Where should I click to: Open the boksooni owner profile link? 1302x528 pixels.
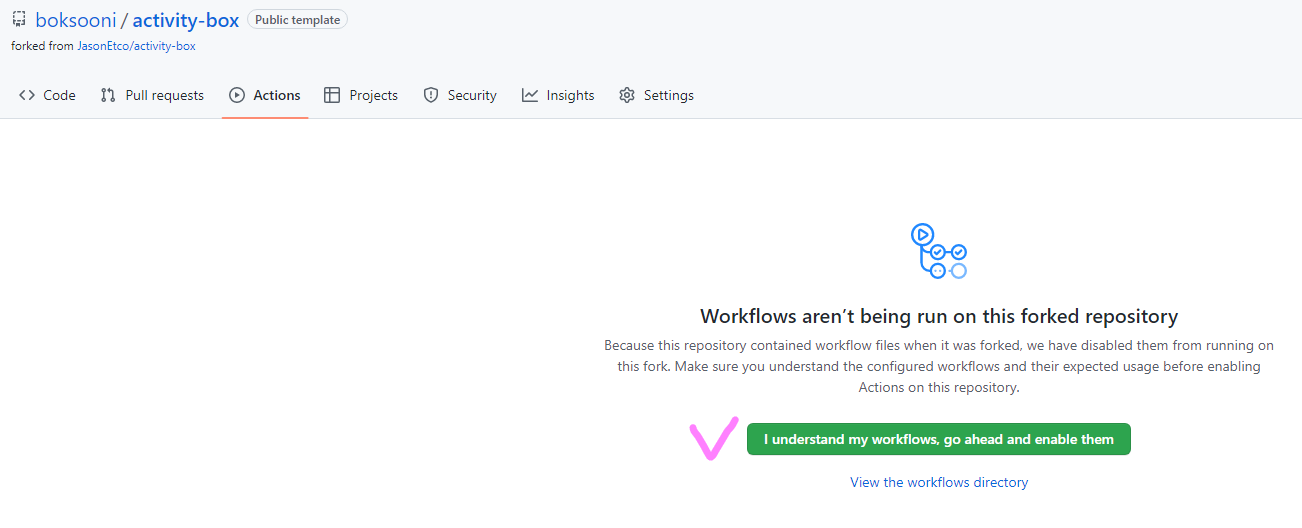tap(75, 20)
